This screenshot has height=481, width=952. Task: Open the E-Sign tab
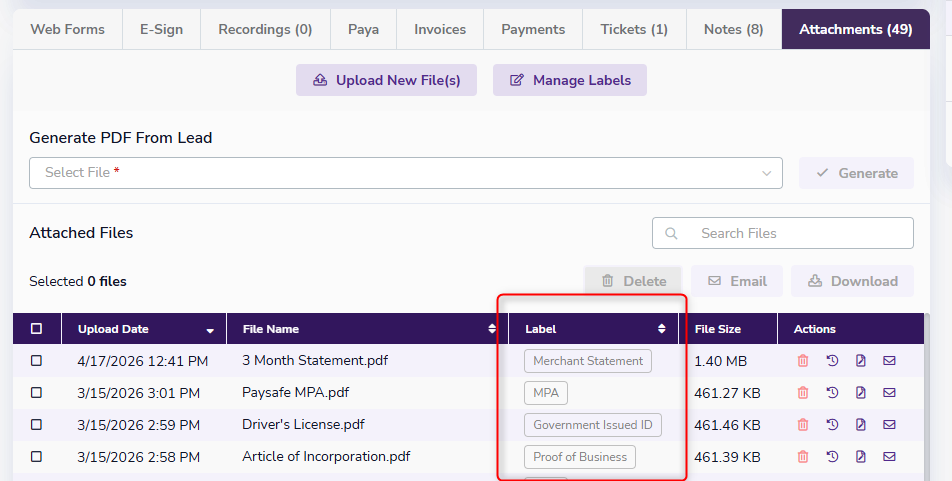tap(162, 29)
